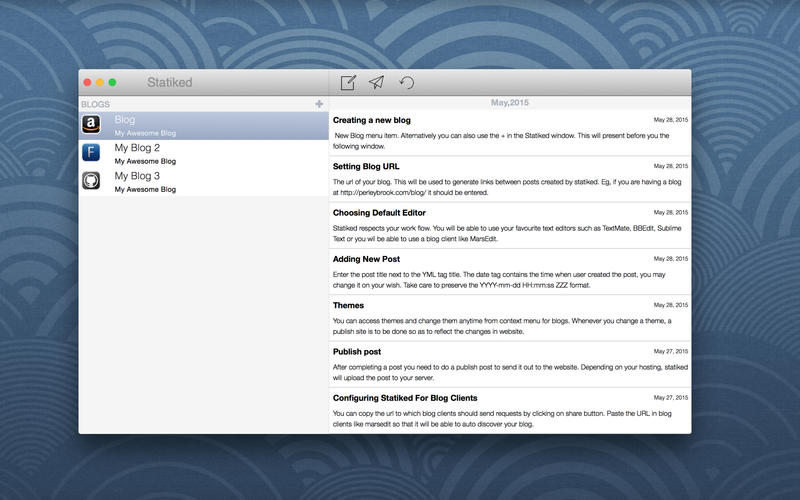800x500 pixels.
Task: Click the compose new post icon
Action: tap(348, 82)
